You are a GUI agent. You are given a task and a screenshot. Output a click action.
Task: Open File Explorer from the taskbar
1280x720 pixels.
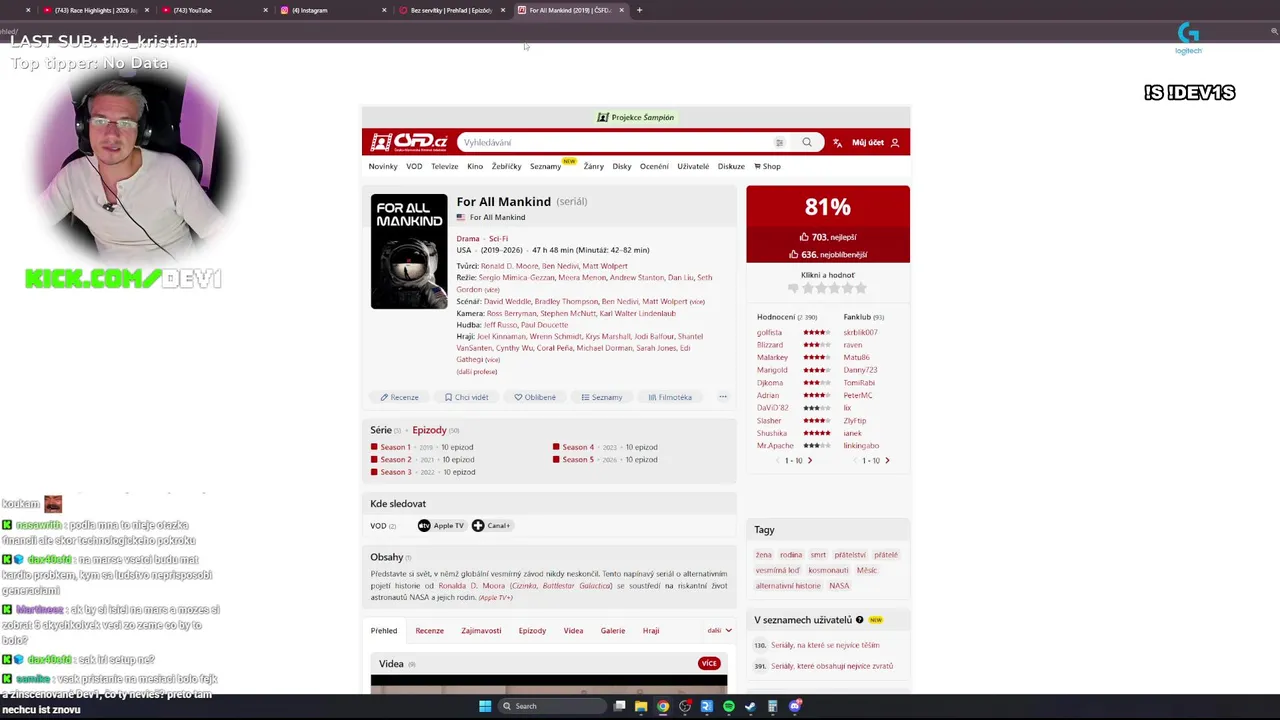[x=641, y=706]
